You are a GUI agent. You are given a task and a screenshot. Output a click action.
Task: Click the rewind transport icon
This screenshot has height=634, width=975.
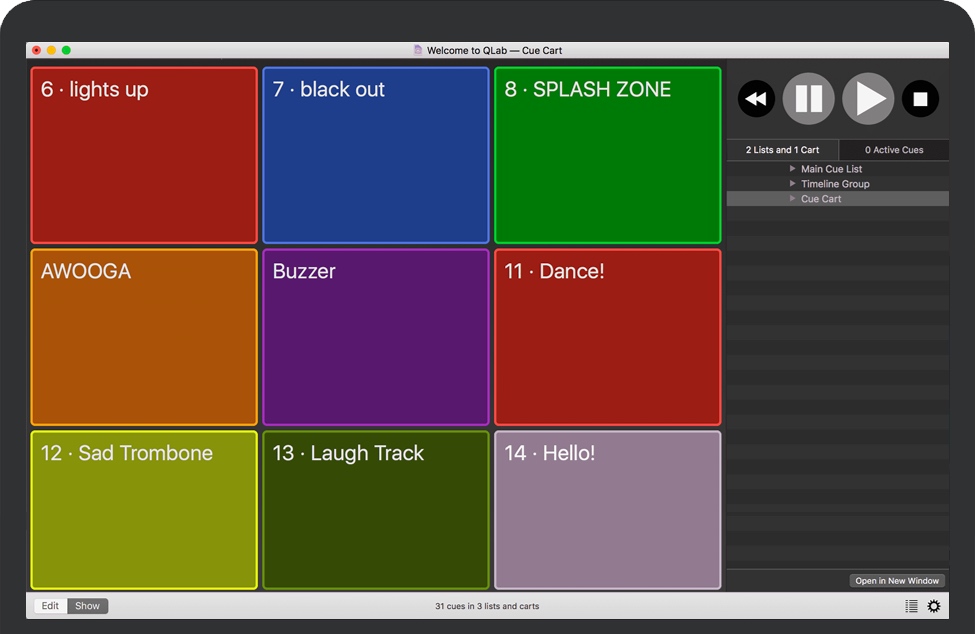tap(756, 98)
